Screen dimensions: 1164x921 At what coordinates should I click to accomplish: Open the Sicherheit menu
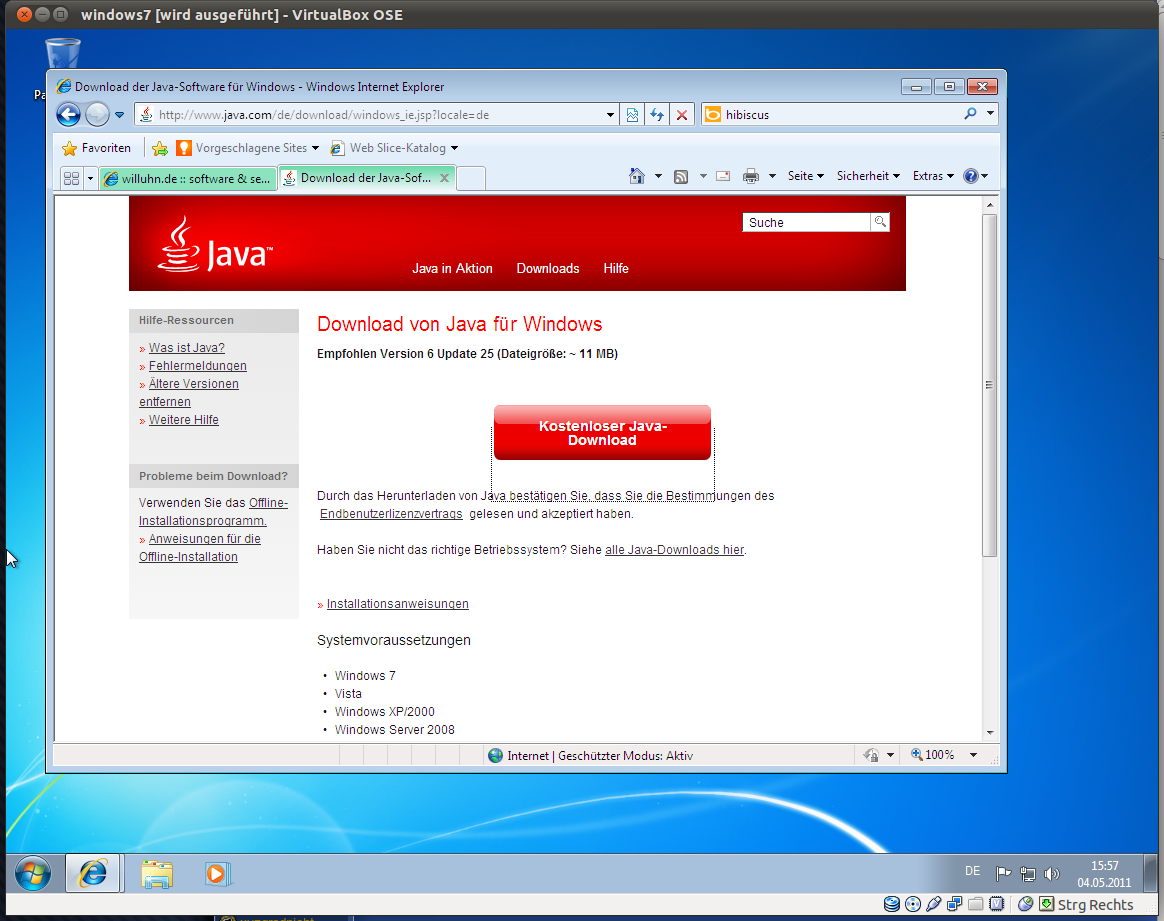click(x=869, y=176)
